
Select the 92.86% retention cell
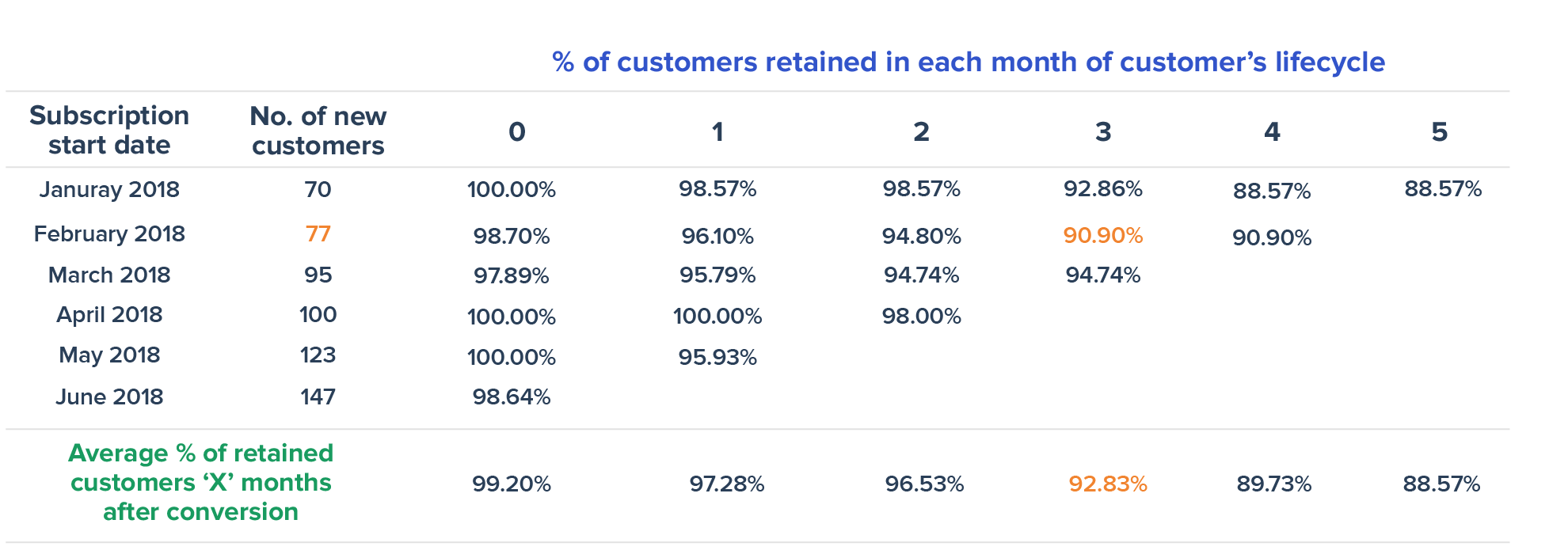(x=1102, y=189)
